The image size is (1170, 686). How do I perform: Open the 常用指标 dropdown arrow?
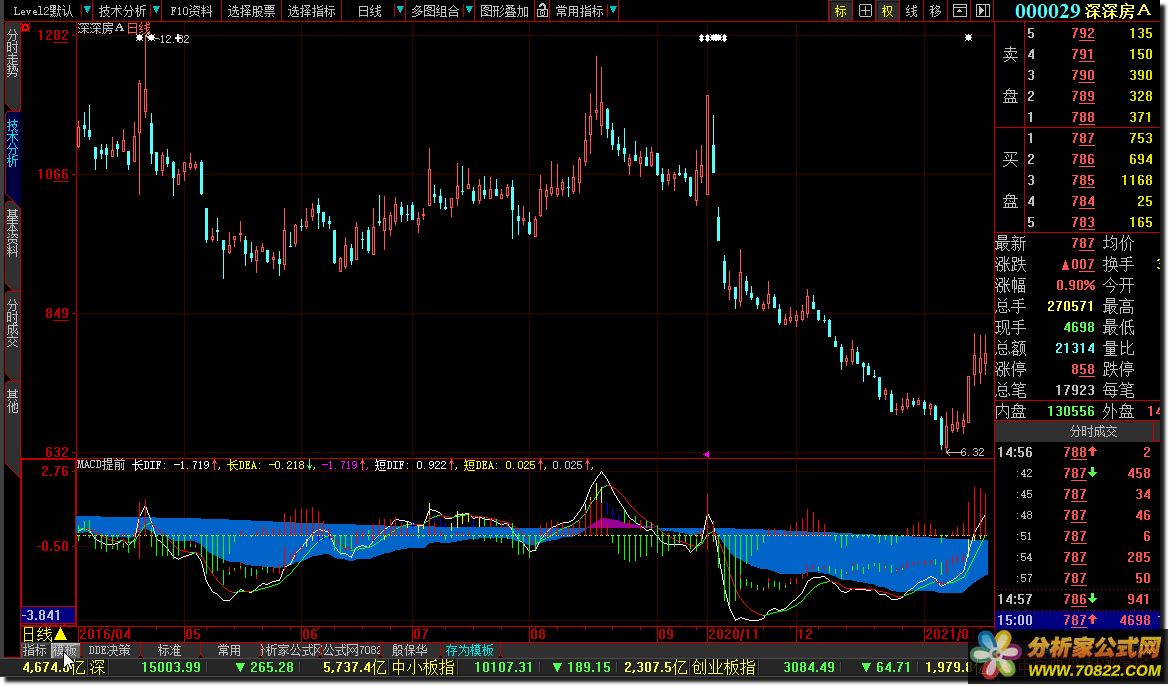tap(613, 10)
